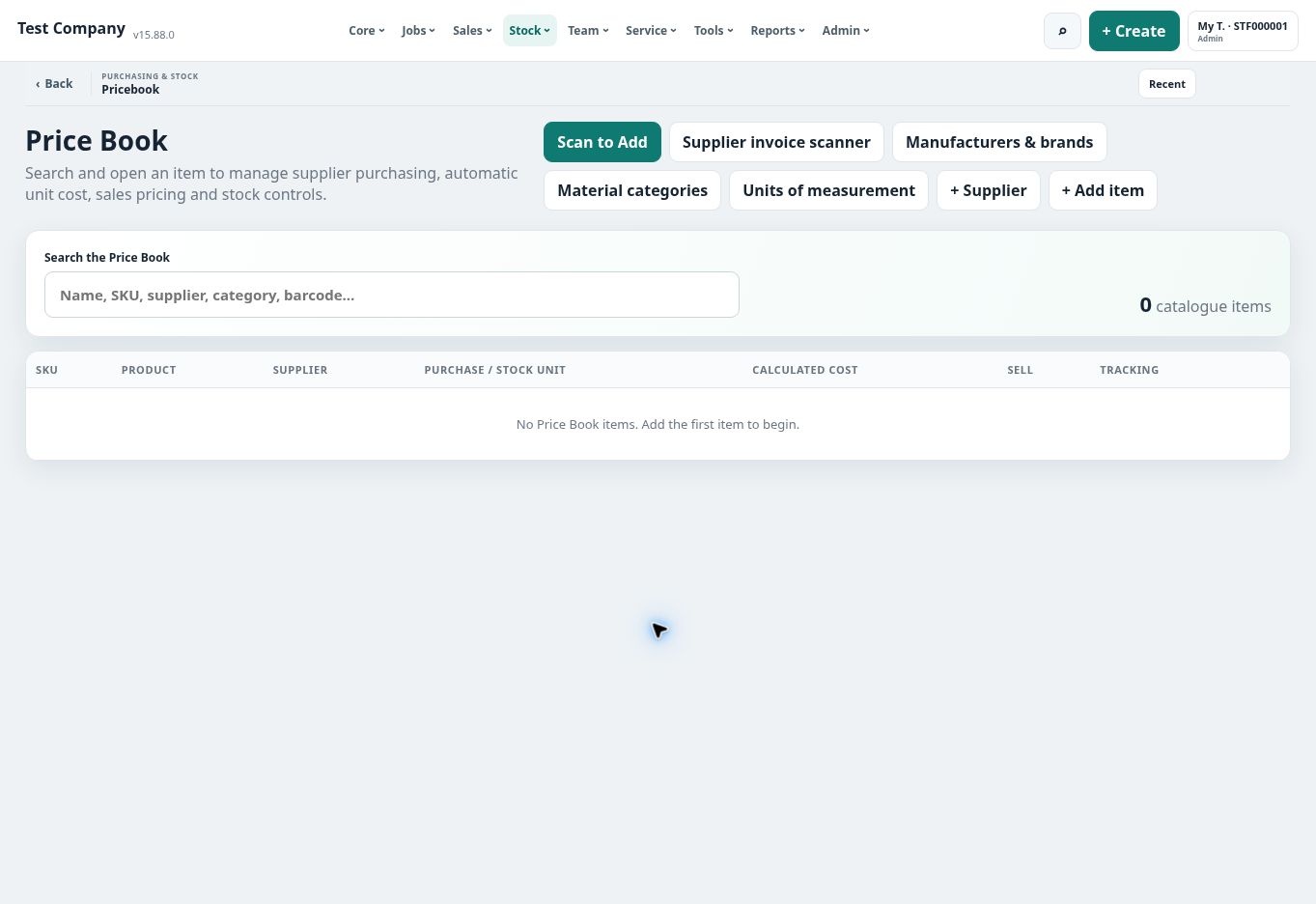This screenshot has height=904, width=1316.
Task: Click the 'No Price Book items' message
Action: tap(658, 424)
